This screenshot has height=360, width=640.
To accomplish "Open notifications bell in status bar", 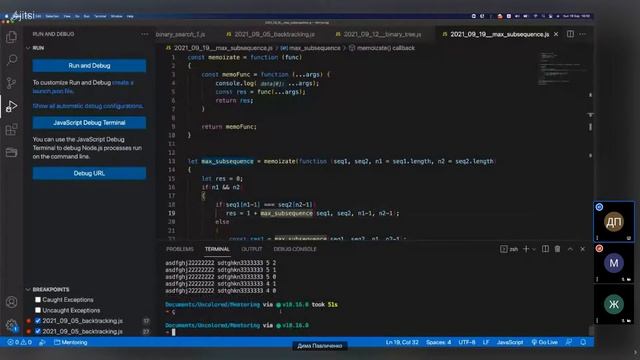I will pos(583,342).
